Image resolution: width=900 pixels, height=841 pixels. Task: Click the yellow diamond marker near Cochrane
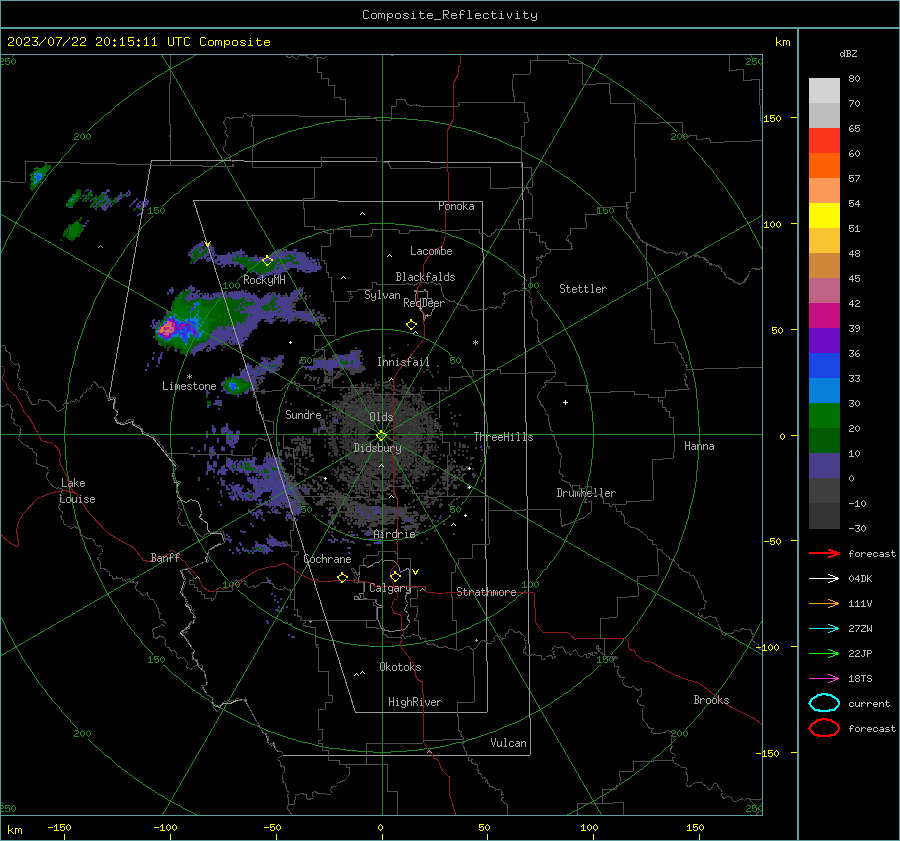[343, 577]
